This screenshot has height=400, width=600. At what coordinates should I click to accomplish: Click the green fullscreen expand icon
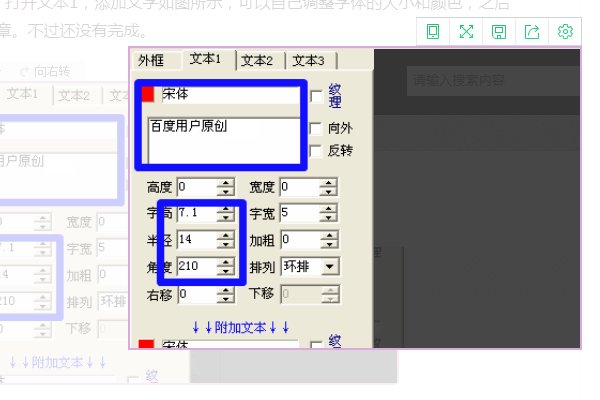click(466, 31)
